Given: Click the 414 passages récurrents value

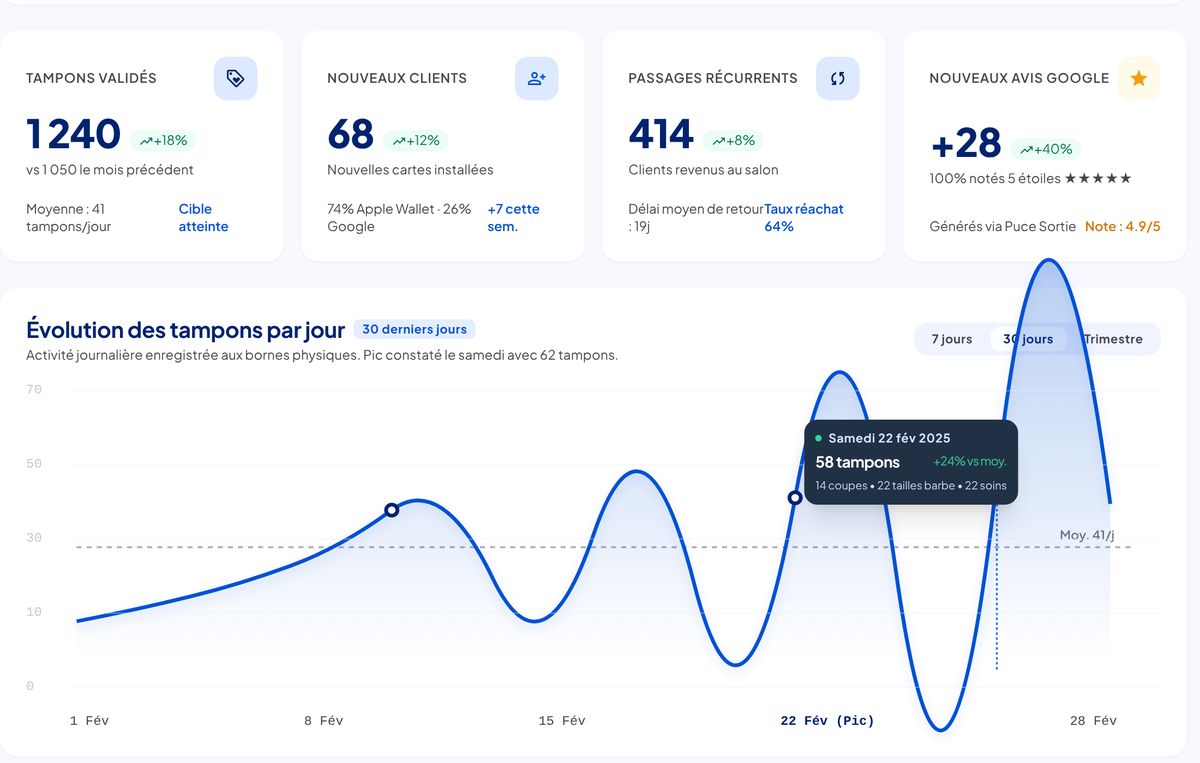Looking at the screenshot, I should (661, 135).
